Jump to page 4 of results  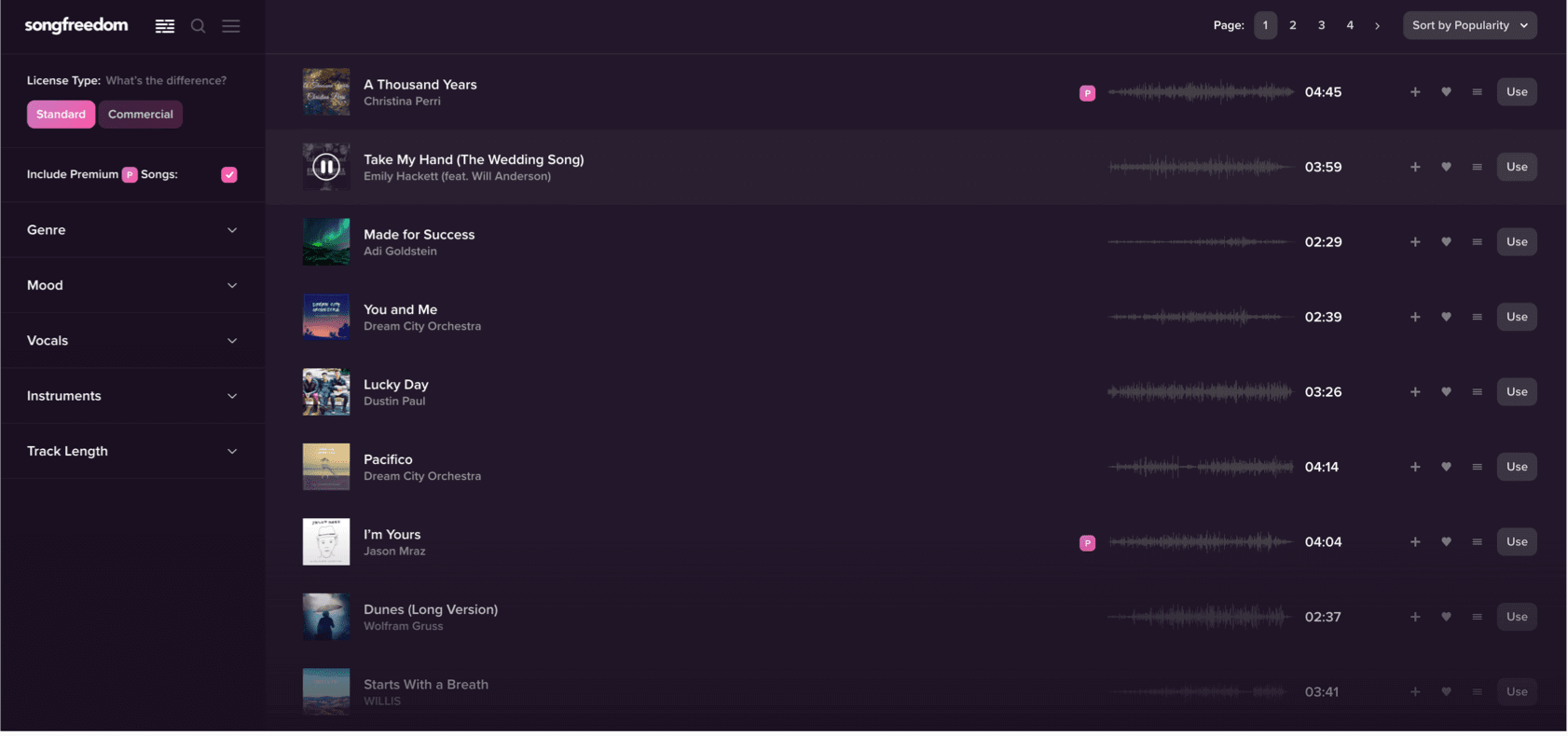click(1349, 25)
